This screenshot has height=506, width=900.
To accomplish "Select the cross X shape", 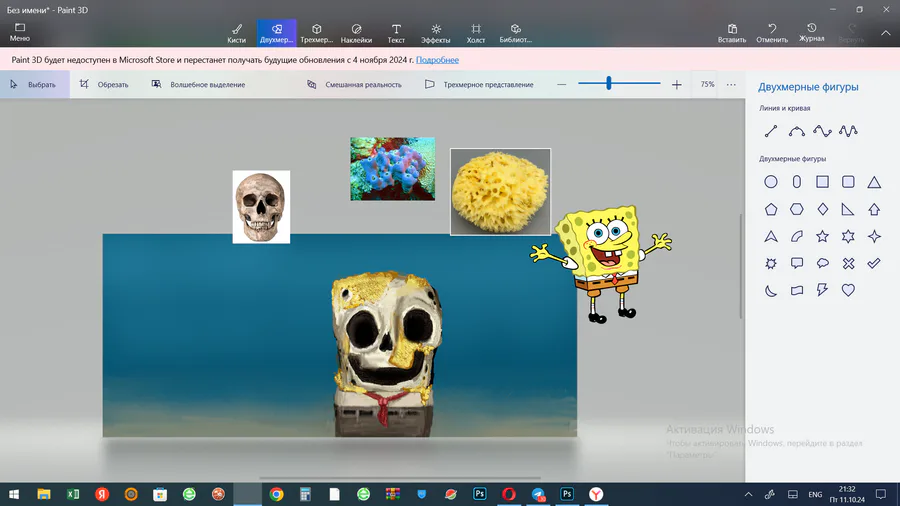I will 848,263.
